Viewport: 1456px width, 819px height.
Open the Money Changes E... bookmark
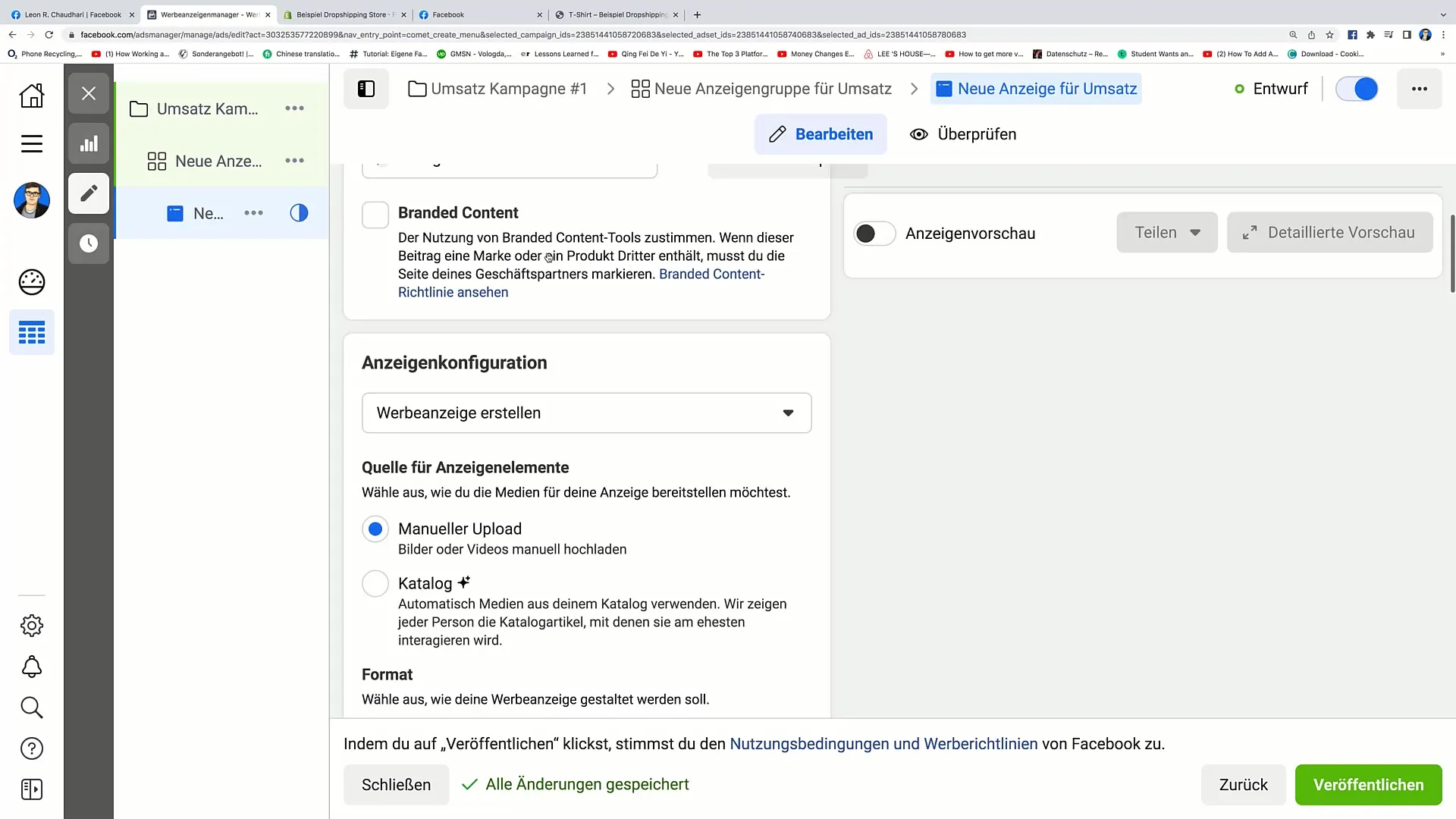click(x=816, y=54)
